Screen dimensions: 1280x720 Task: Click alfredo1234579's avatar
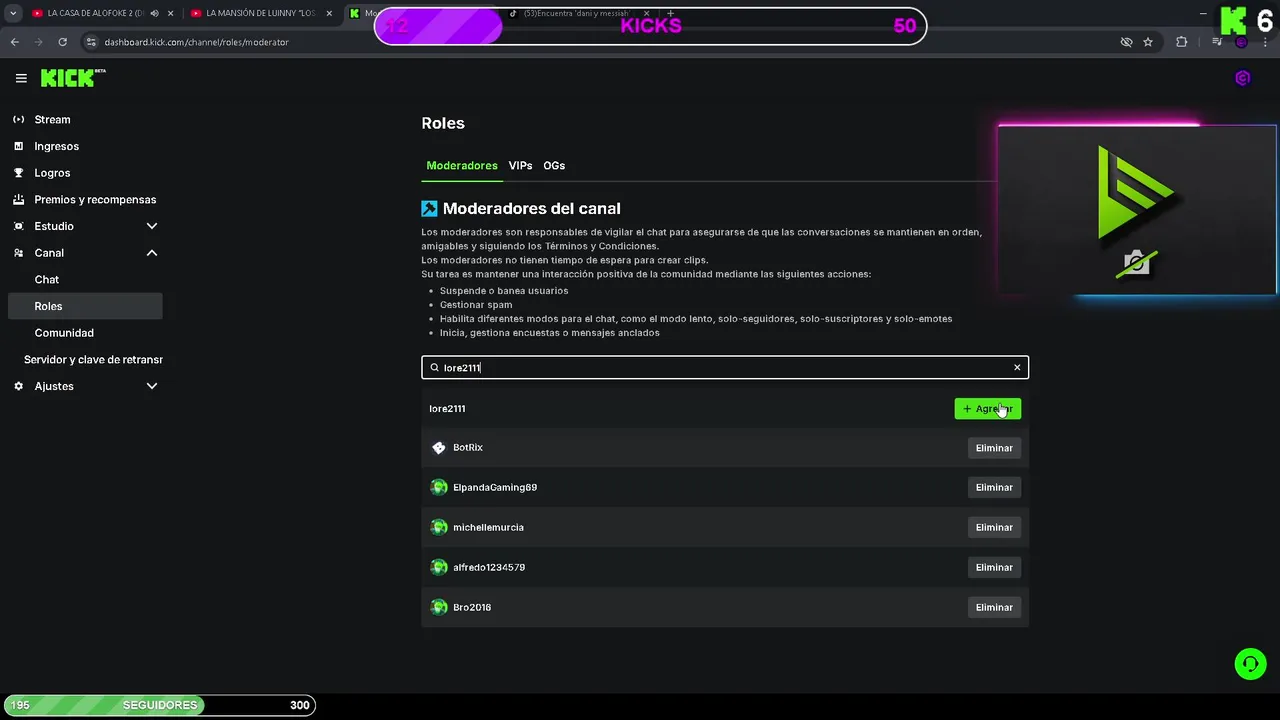tap(438, 567)
